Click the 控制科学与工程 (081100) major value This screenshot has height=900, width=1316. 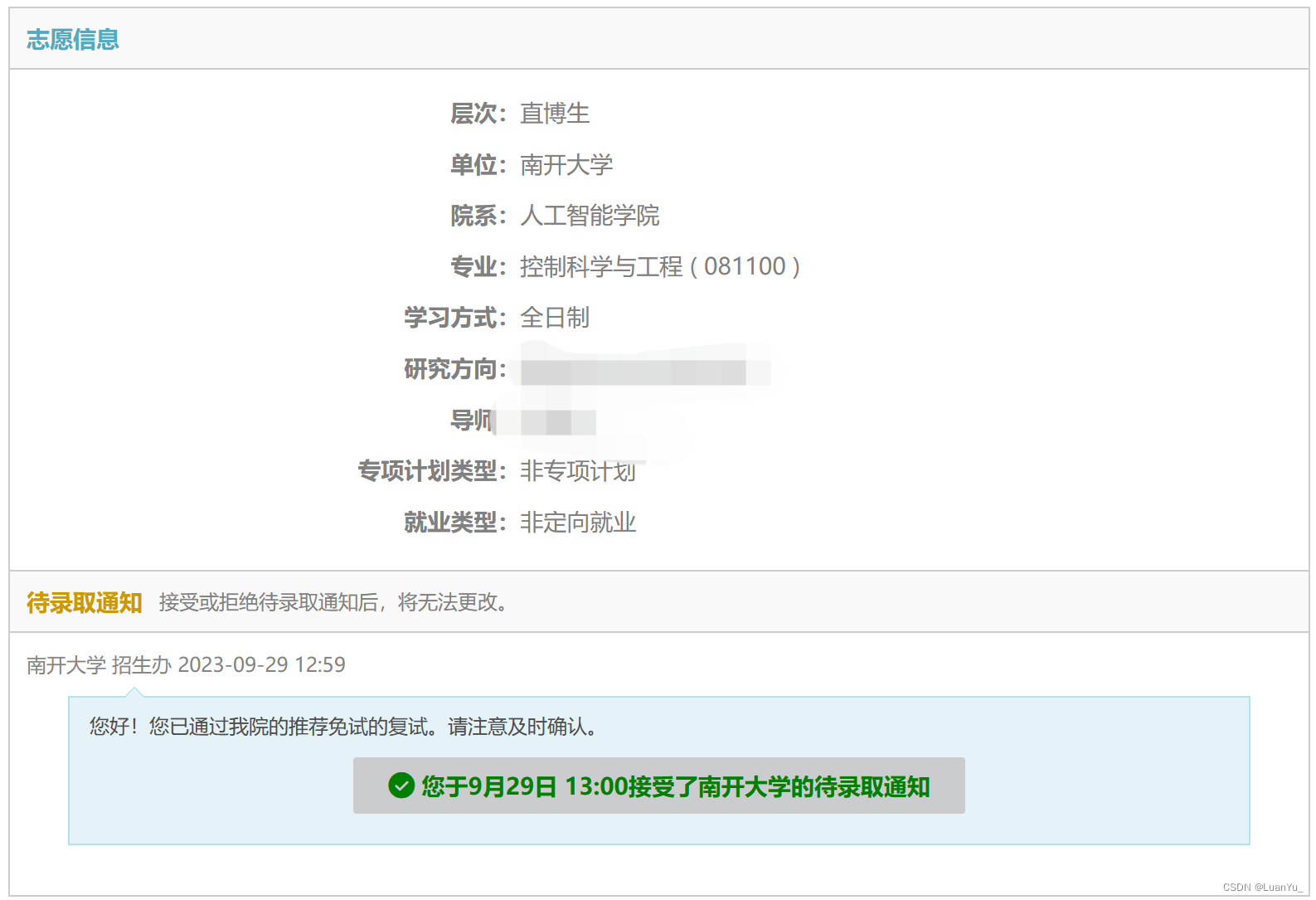[x=660, y=266]
